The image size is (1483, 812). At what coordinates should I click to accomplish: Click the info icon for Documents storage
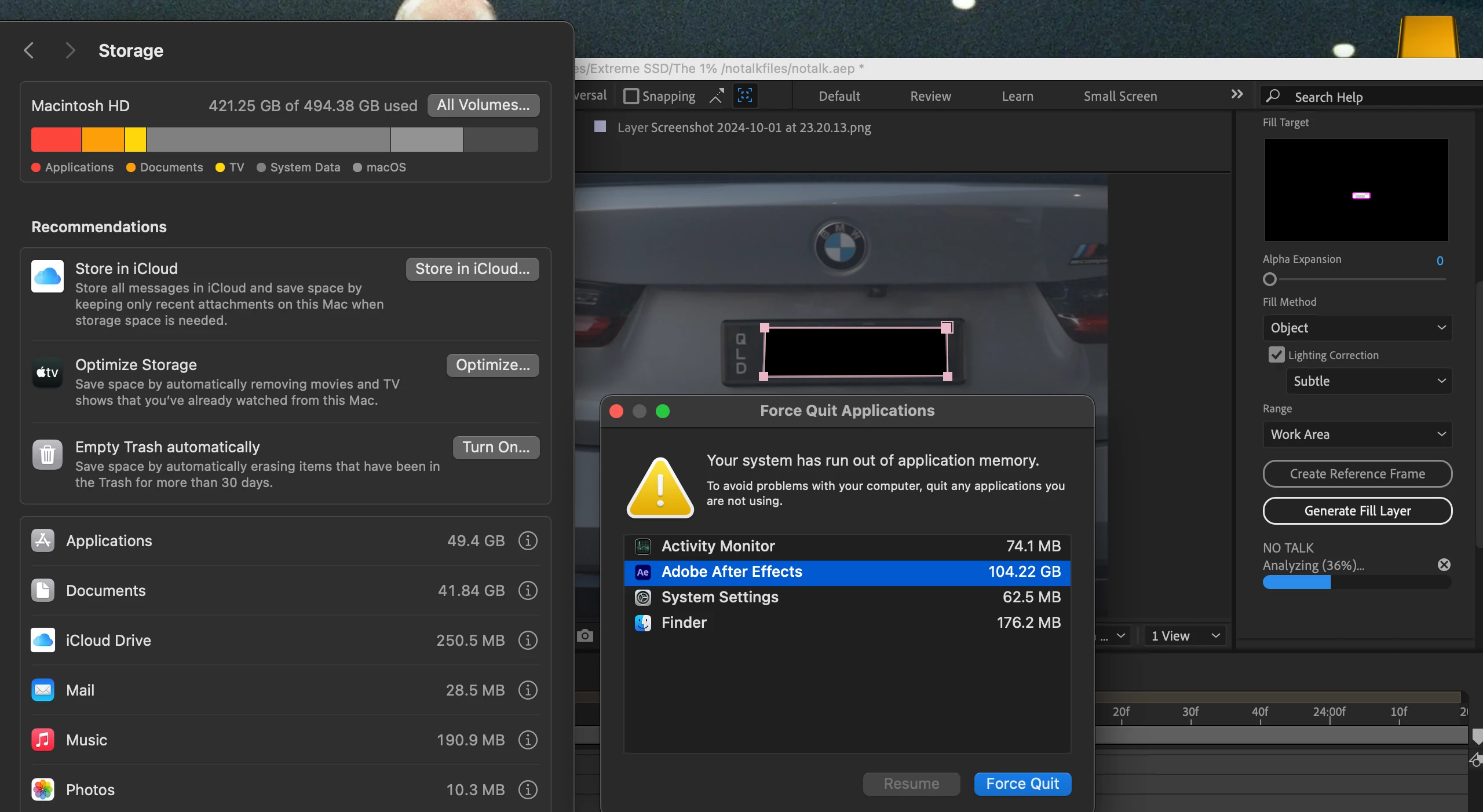(527, 590)
